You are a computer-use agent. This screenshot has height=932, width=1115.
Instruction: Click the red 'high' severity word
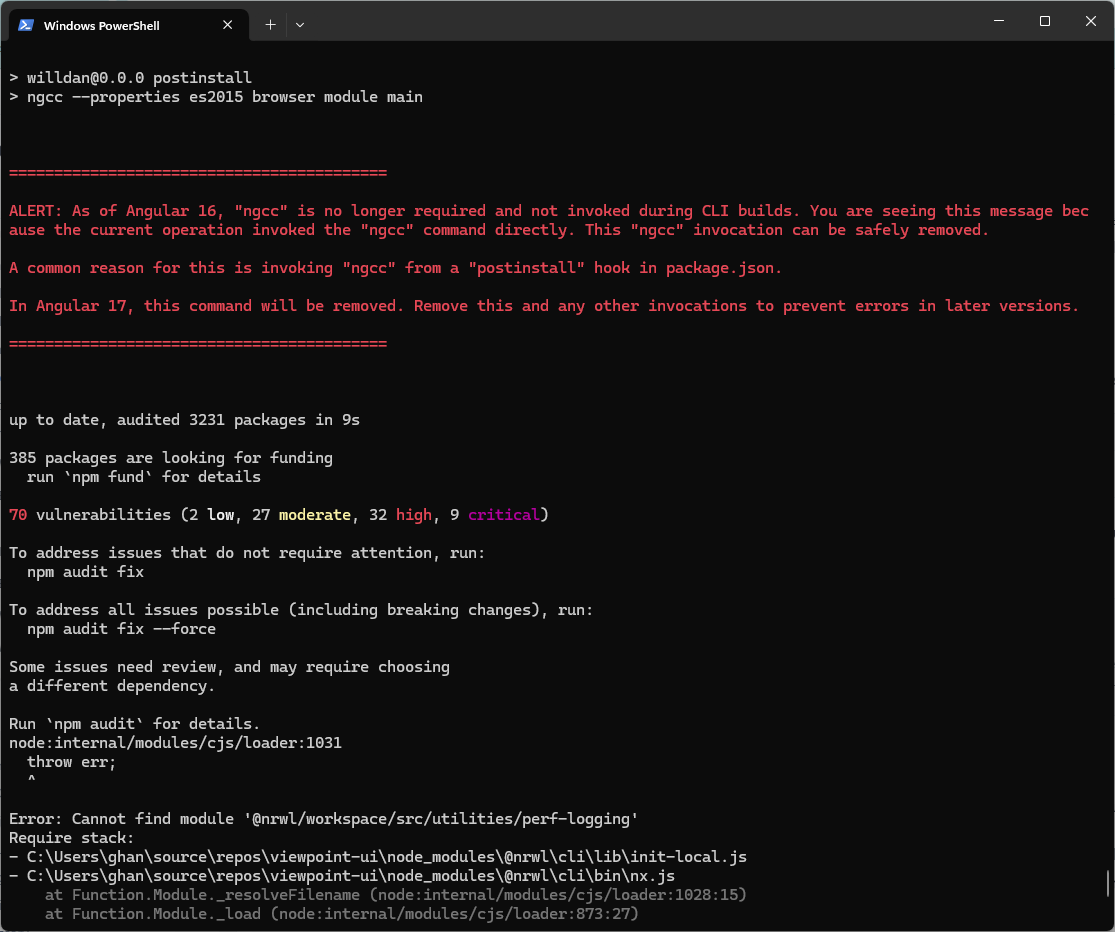point(414,515)
